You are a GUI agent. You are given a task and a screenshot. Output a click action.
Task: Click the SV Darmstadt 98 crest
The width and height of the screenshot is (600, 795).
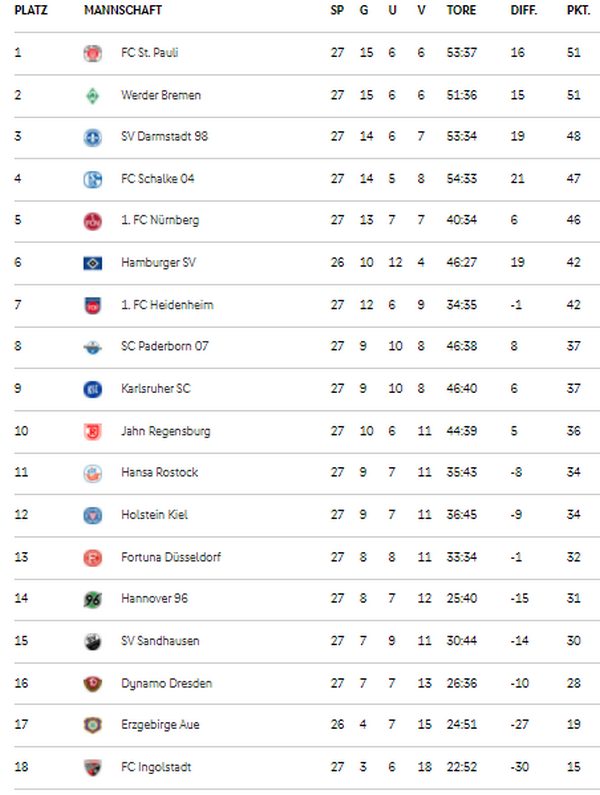92,137
